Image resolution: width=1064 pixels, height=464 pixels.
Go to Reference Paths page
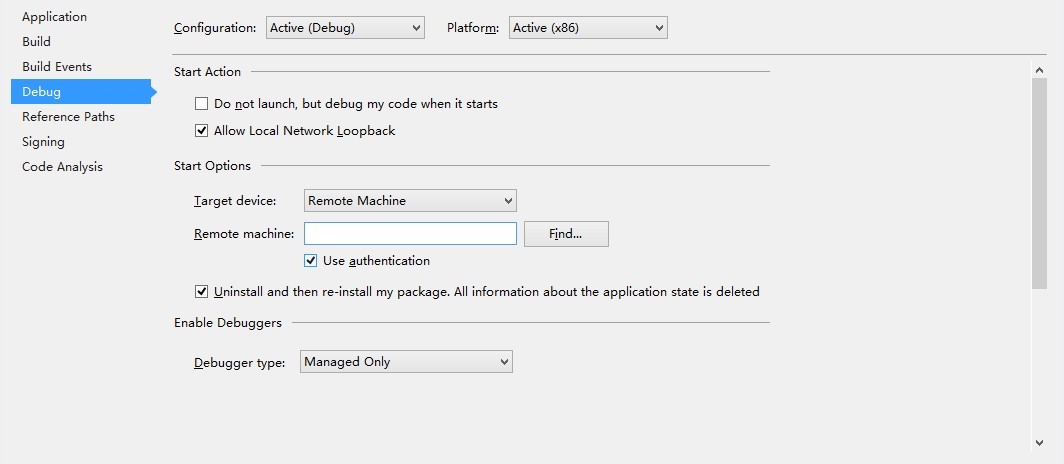(69, 117)
